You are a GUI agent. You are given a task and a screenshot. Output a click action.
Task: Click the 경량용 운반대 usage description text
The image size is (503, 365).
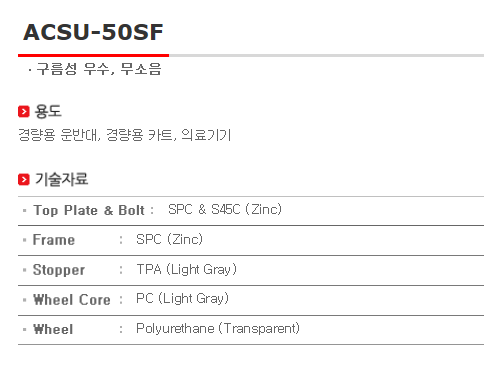pos(59,135)
